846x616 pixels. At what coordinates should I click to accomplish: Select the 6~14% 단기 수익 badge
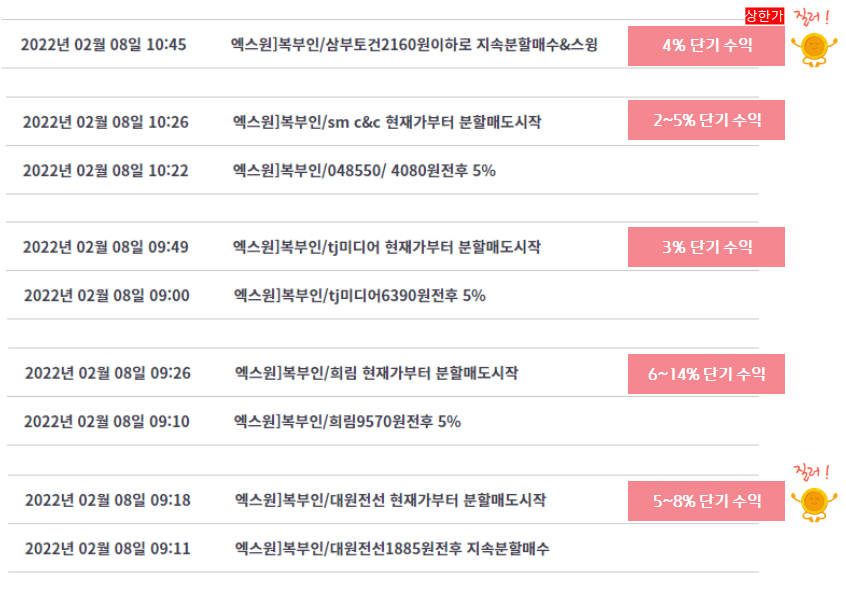706,374
